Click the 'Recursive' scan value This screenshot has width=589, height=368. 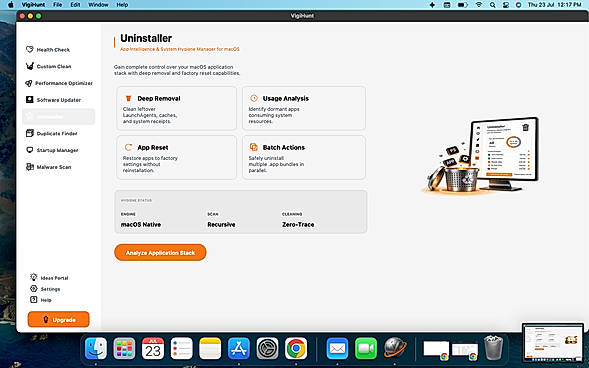point(221,224)
